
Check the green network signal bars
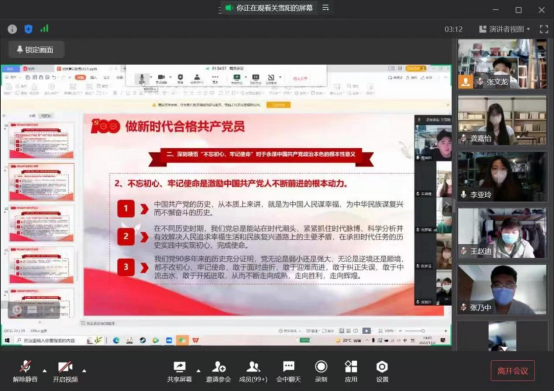point(45,29)
